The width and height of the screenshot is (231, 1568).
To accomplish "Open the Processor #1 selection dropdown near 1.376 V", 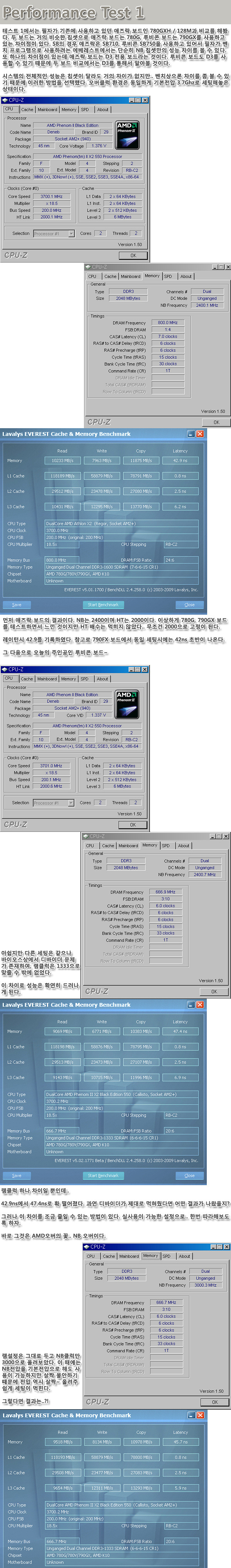I will click(54, 234).
